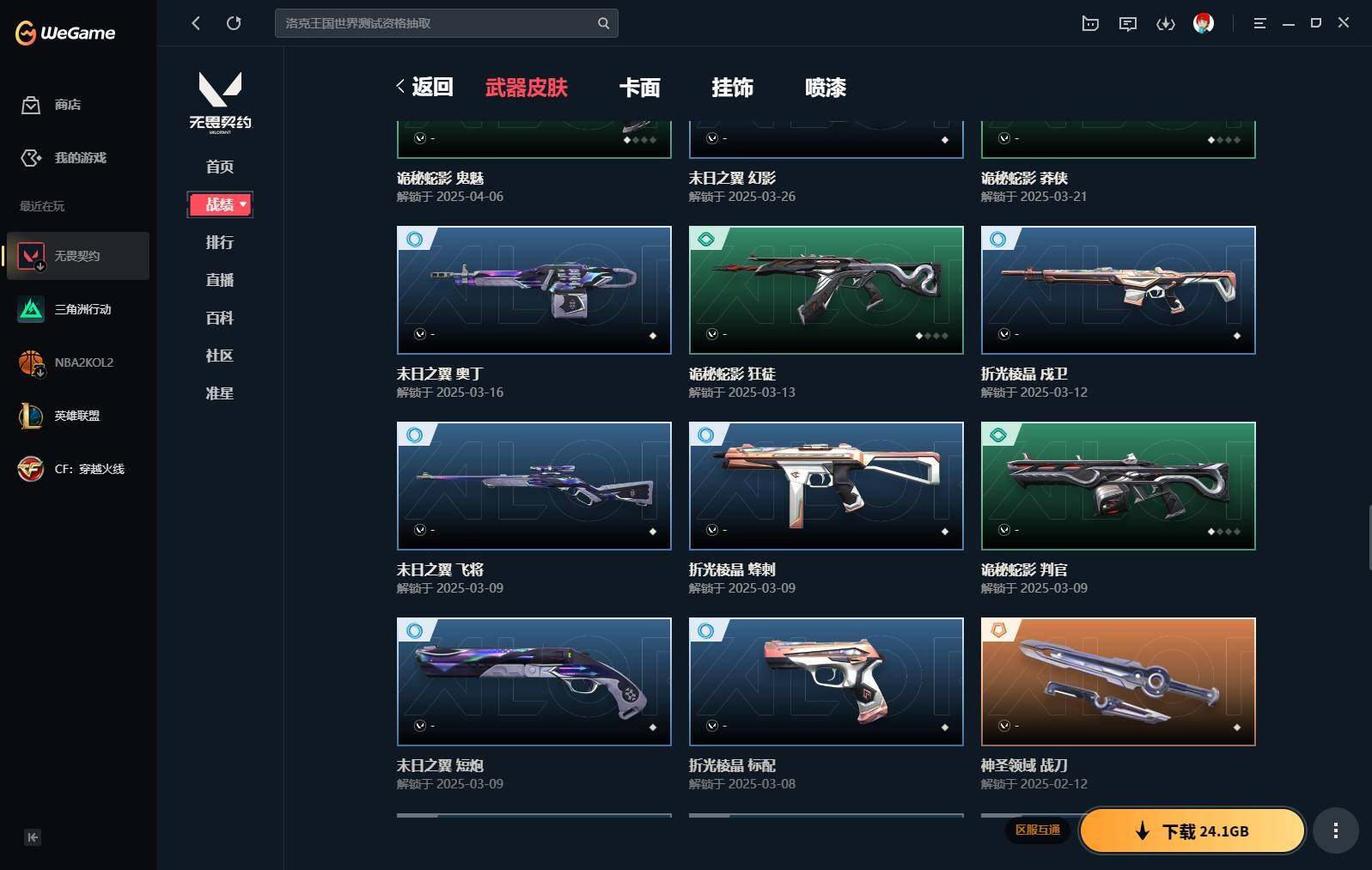Switch to the 喷漆 tab

[x=826, y=88]
